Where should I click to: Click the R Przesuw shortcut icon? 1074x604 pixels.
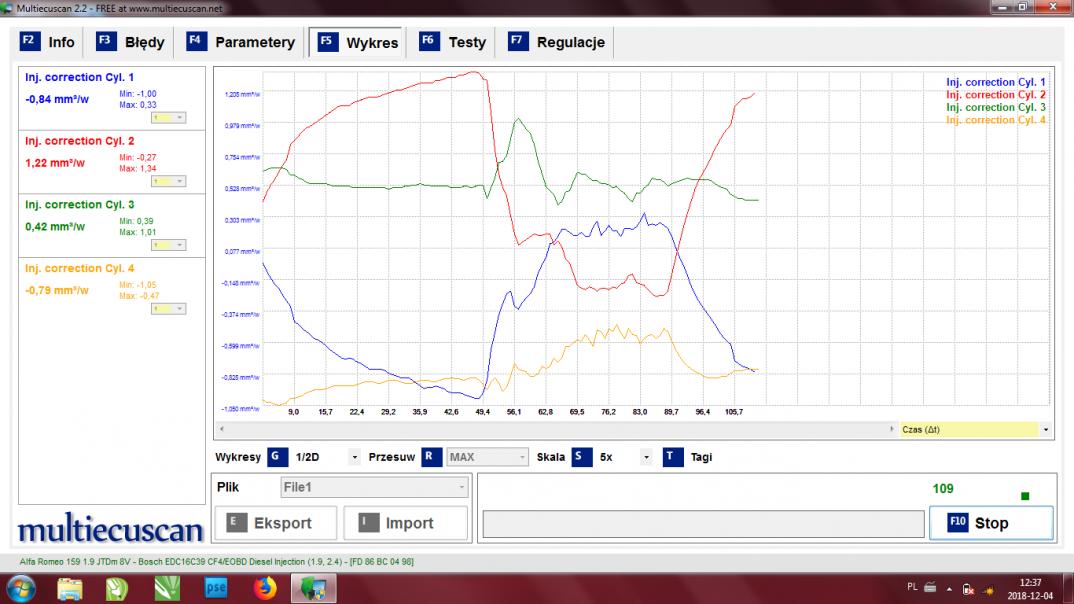coord(431,457)
